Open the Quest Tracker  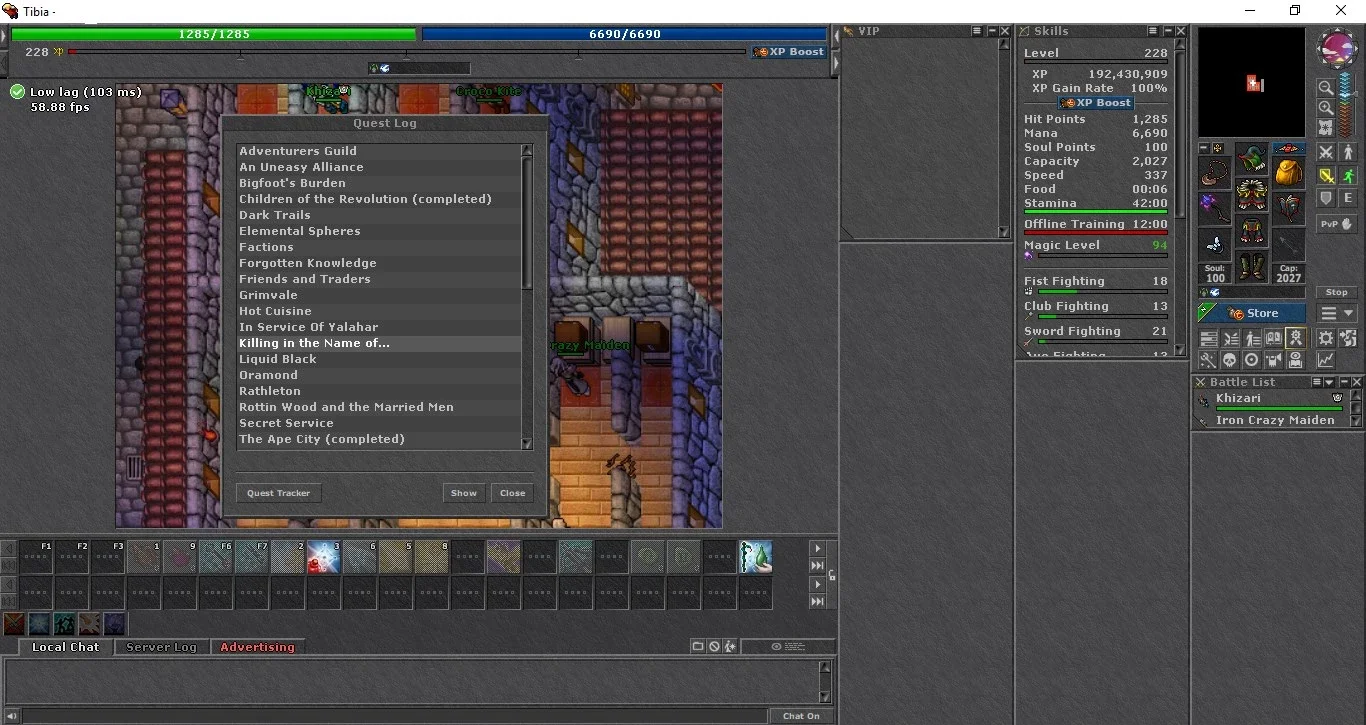(279, 493)
